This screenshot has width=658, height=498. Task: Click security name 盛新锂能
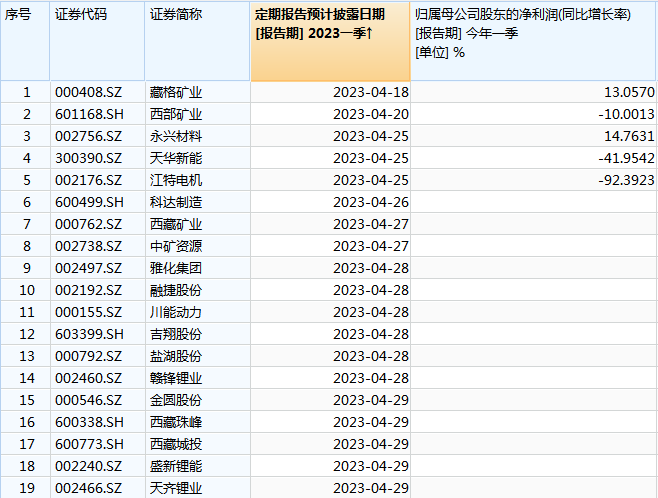(176, 466)
